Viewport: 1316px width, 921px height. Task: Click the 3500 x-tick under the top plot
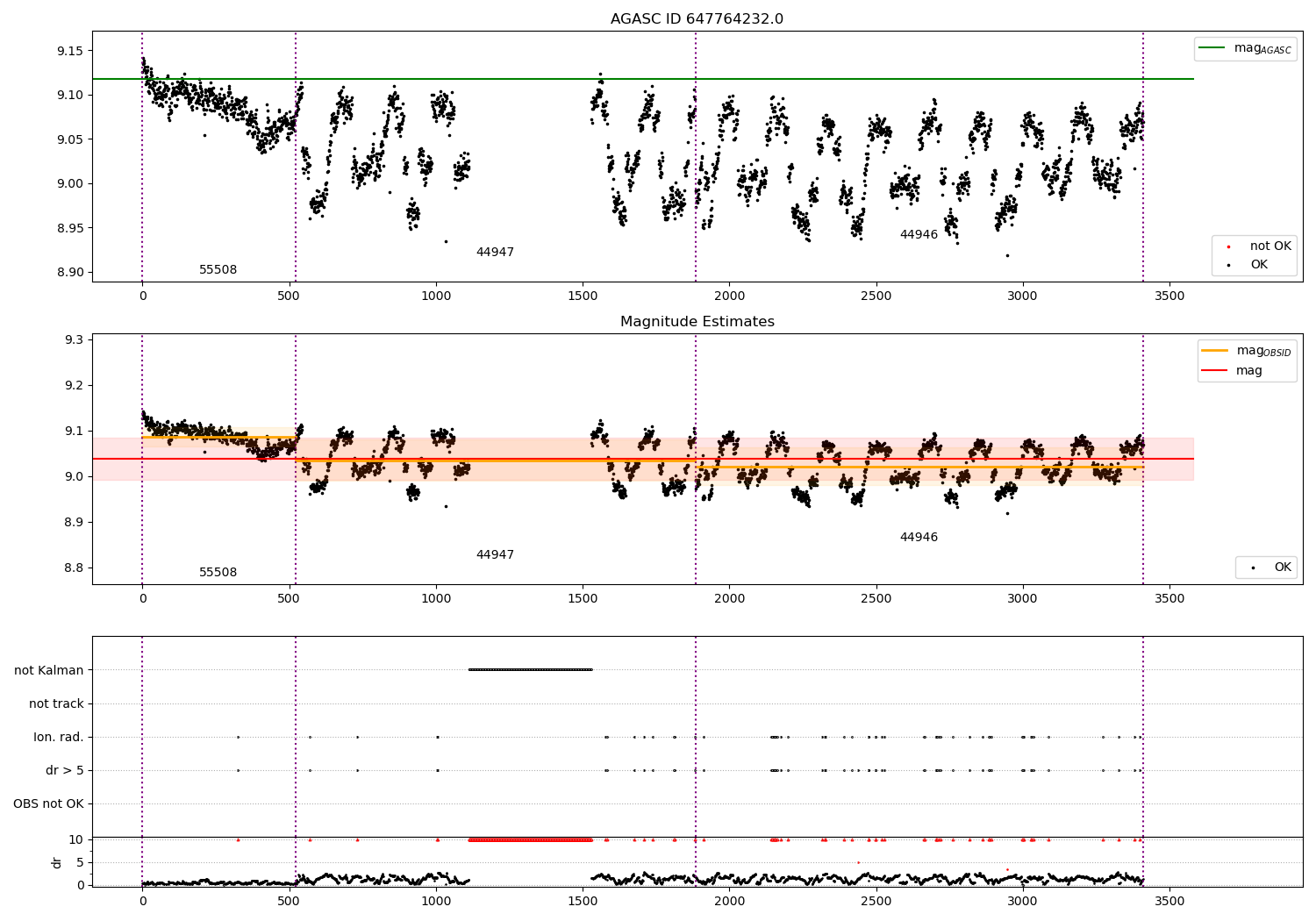pyautogui.click(x=1169, y=296)
